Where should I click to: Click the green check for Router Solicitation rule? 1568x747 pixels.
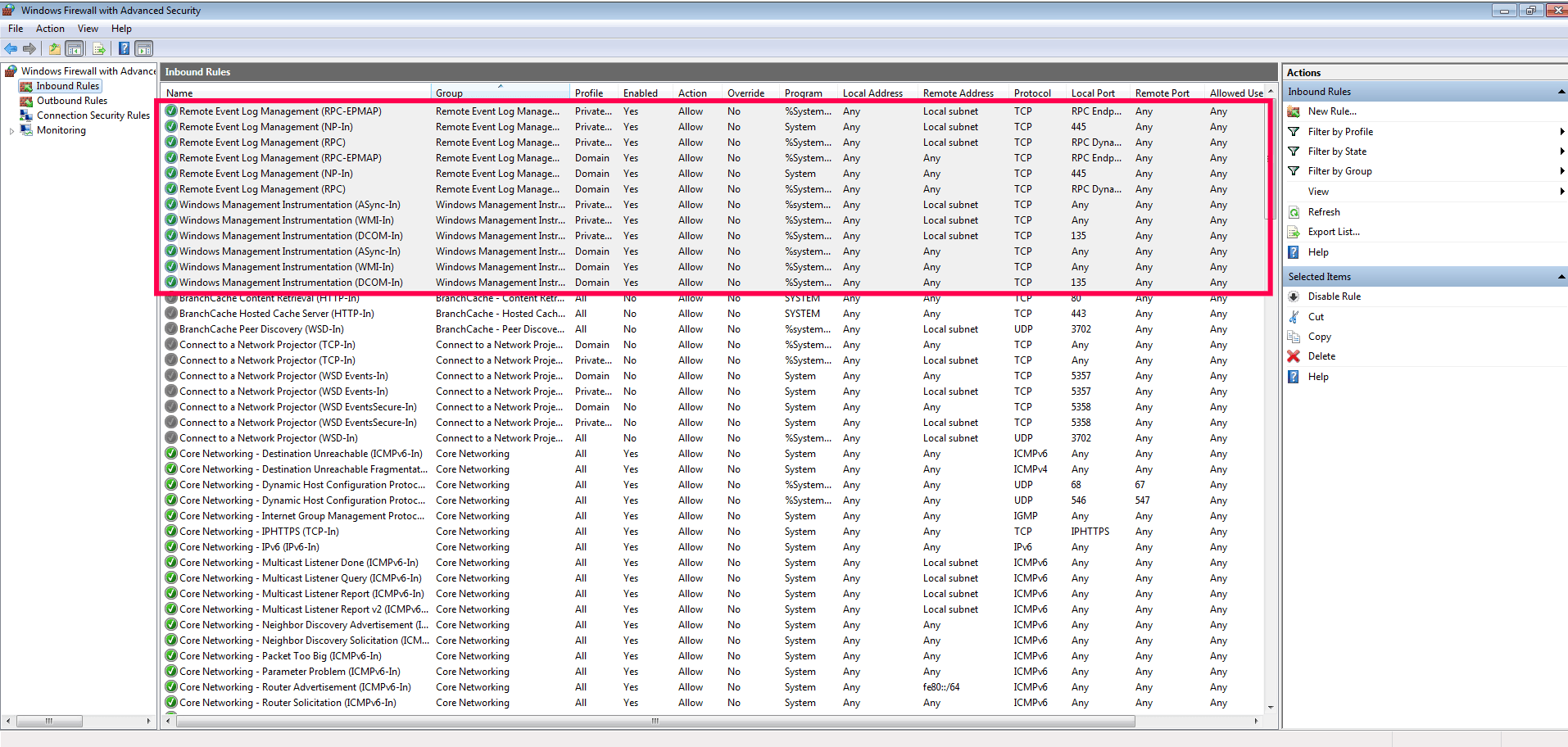coord(171,703)
